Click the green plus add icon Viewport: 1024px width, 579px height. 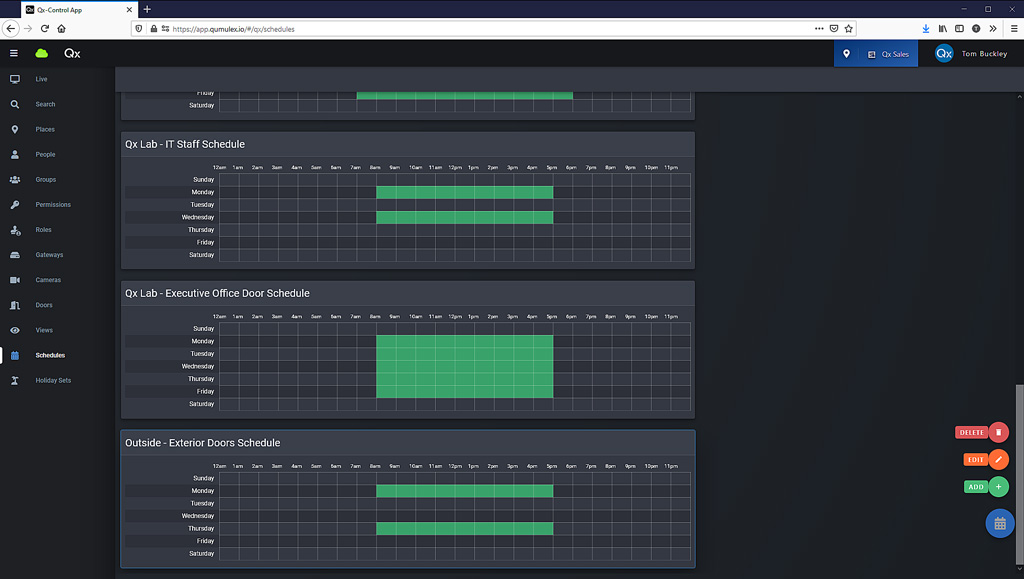(999, 487)
